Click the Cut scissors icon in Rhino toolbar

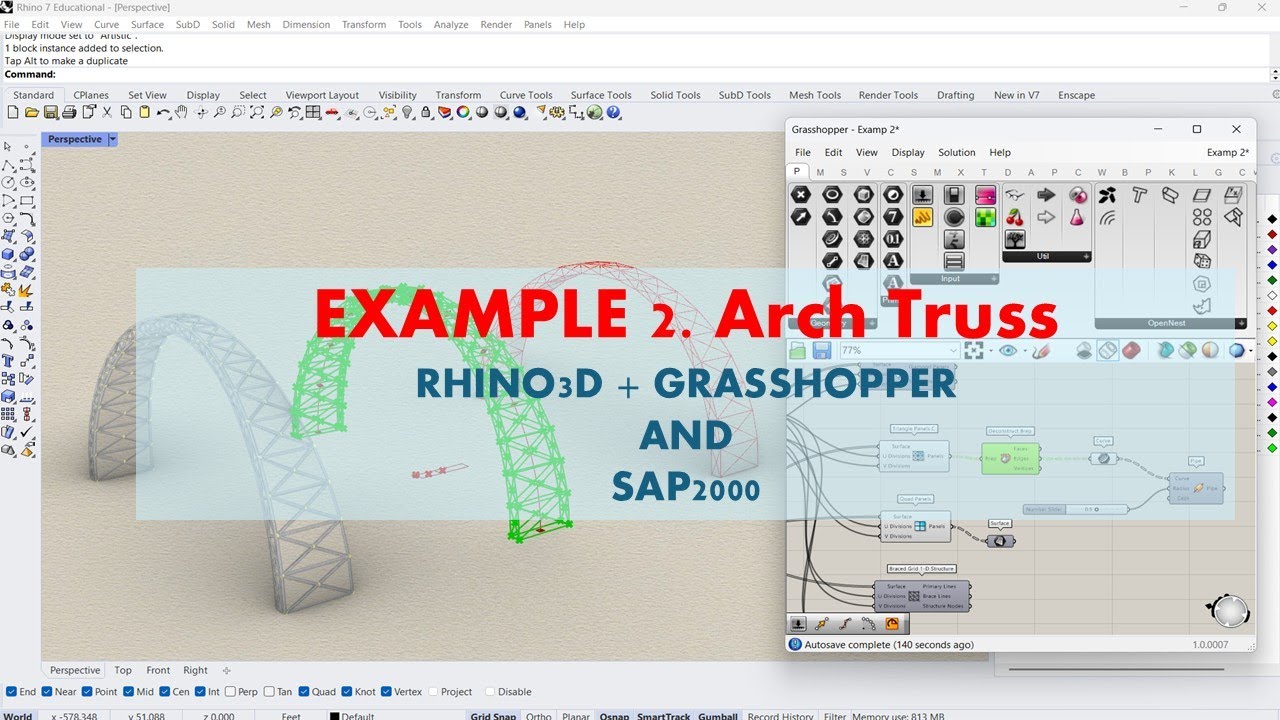[x=106, y=113]
